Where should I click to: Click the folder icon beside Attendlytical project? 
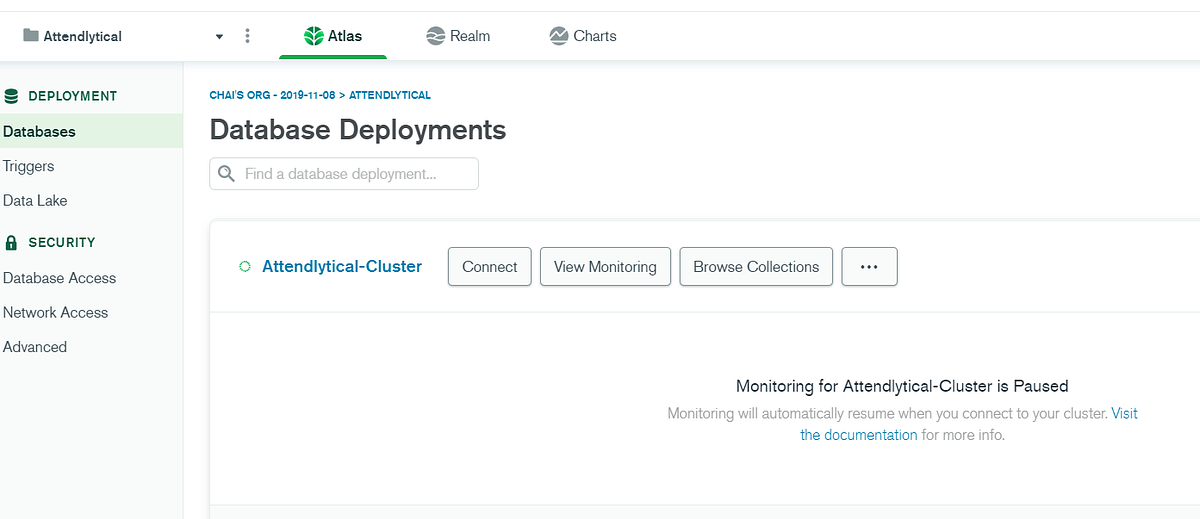(30, 36)
